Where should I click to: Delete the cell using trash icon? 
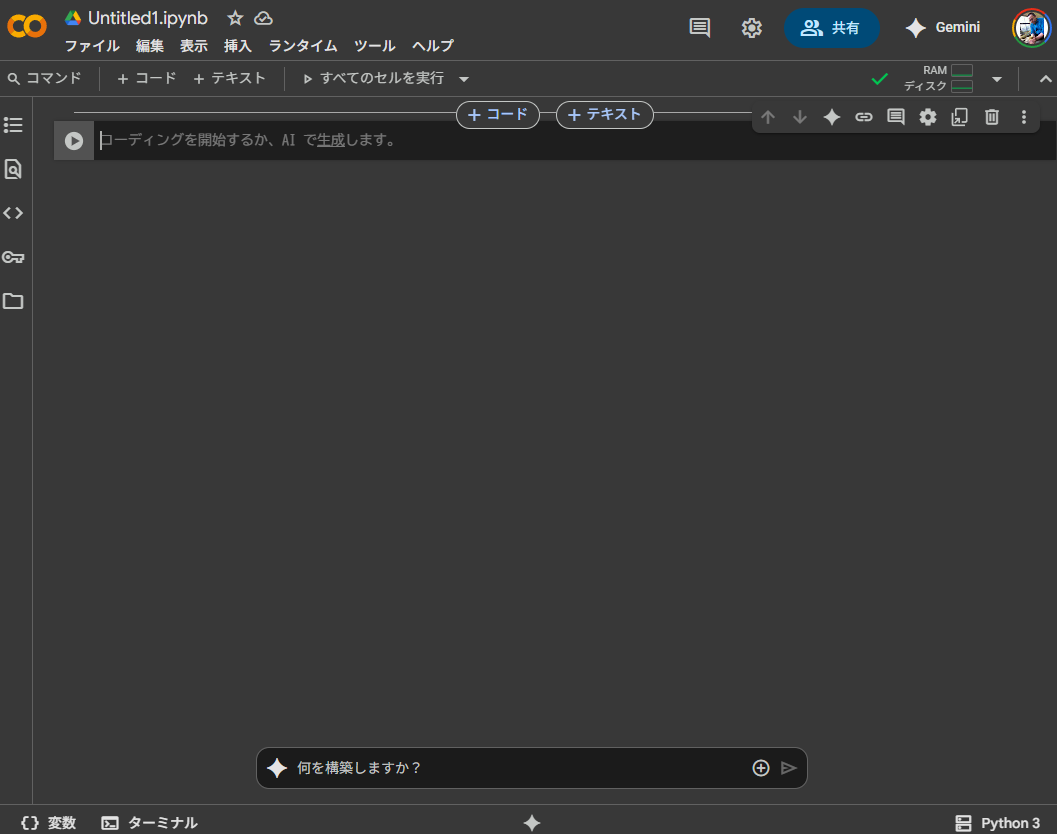pyautogui.click(x=991, y=117)
